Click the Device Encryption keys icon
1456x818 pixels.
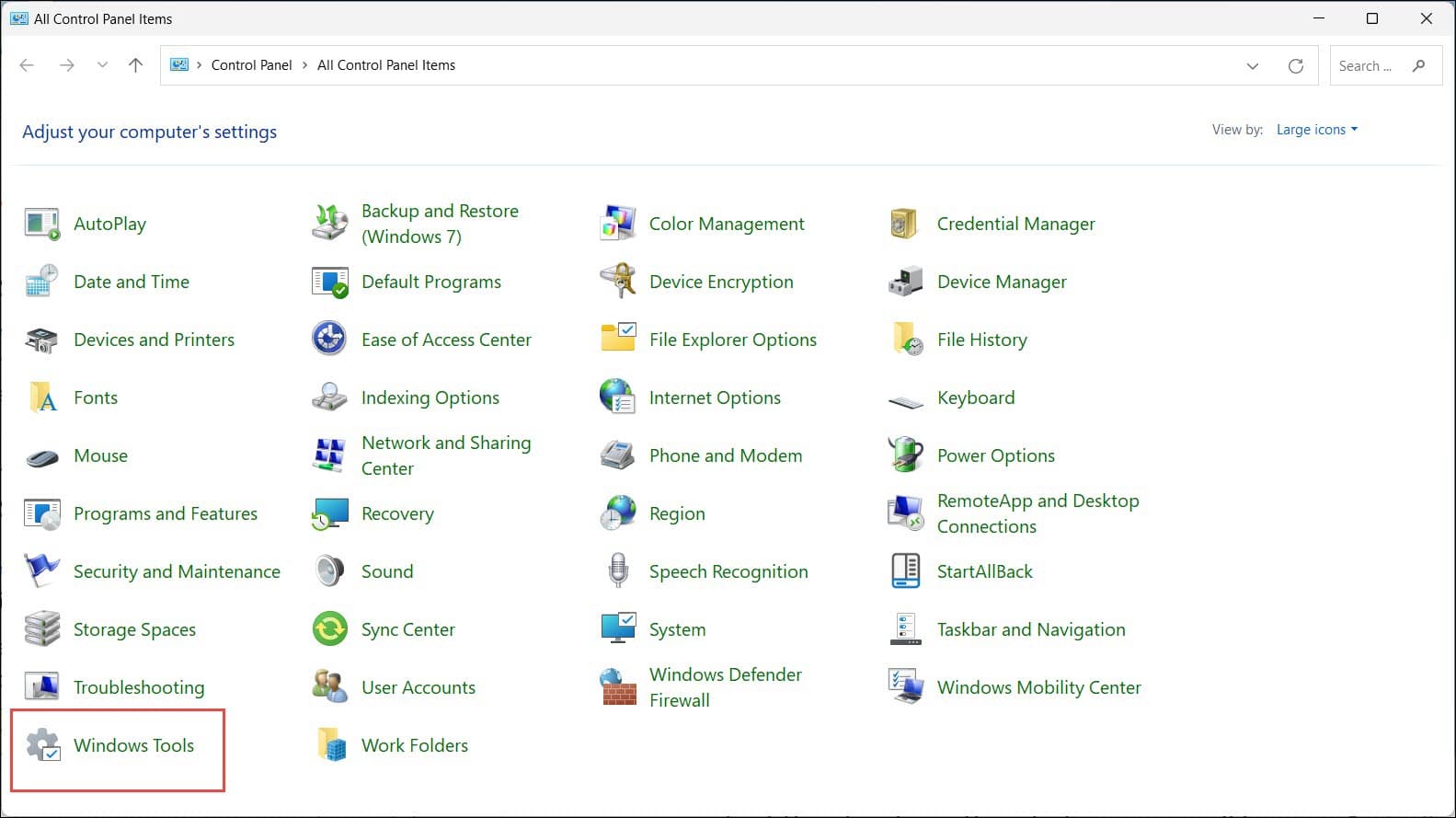[x=618, y=282]
